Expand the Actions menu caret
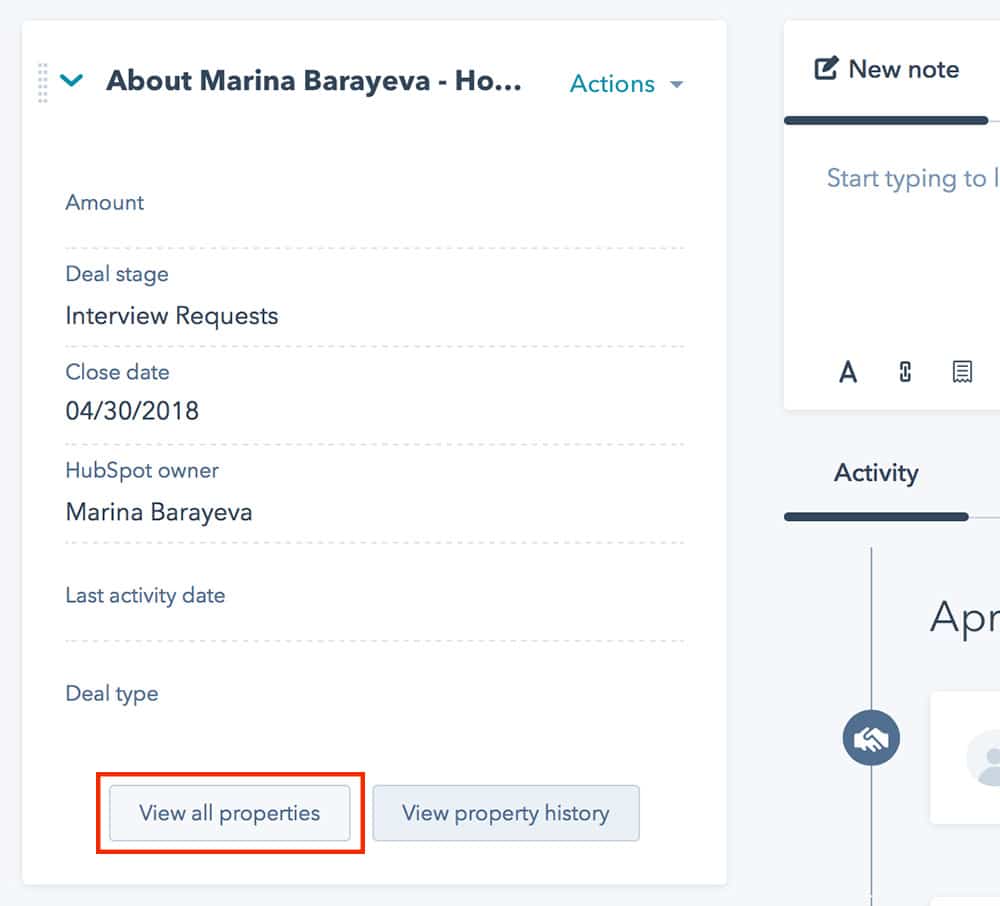The width and height of the screenshot is (1000, 906). tap(676, 85)
